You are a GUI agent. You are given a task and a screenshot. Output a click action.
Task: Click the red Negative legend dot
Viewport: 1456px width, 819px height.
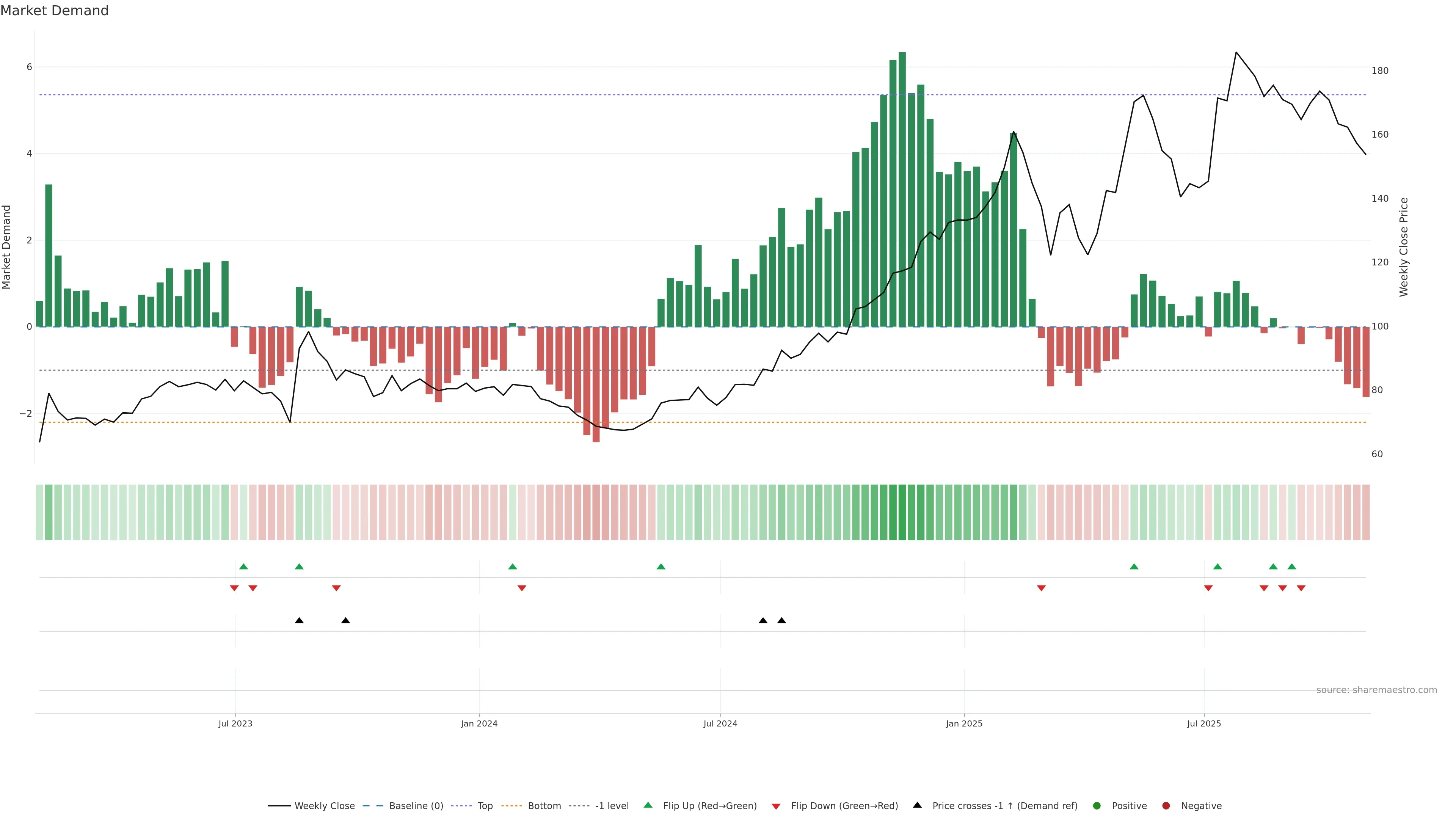[x=1166, y=805]
